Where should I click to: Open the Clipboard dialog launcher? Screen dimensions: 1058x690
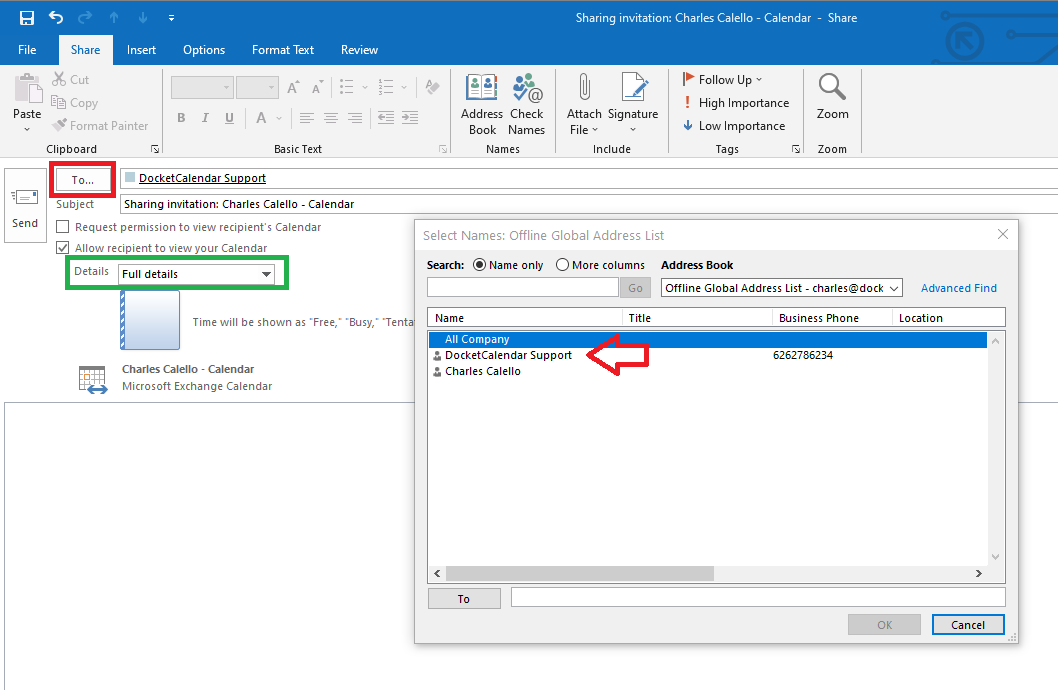coord(155,149)
